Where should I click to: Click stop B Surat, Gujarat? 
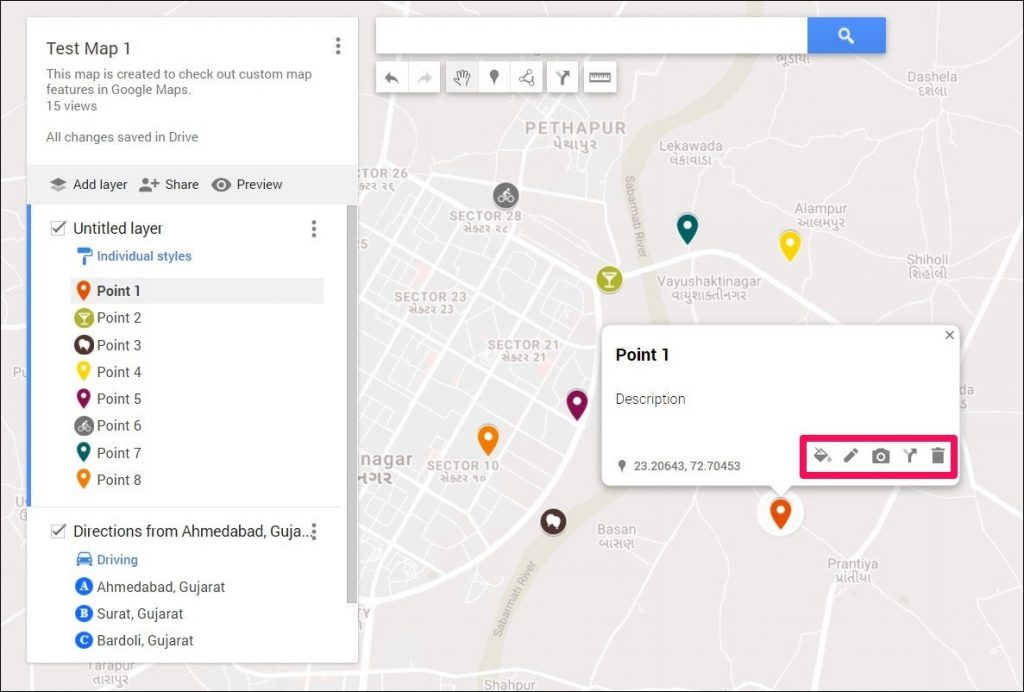pyautogui.click(x=129, y=614)
